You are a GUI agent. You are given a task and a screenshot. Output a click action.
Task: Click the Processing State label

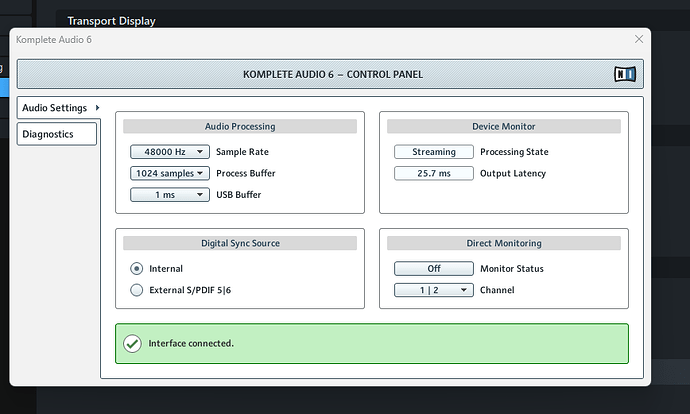514,152
